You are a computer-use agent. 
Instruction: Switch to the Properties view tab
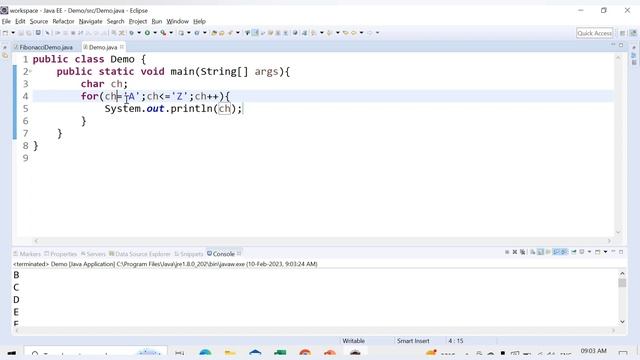tap(60, 254)
